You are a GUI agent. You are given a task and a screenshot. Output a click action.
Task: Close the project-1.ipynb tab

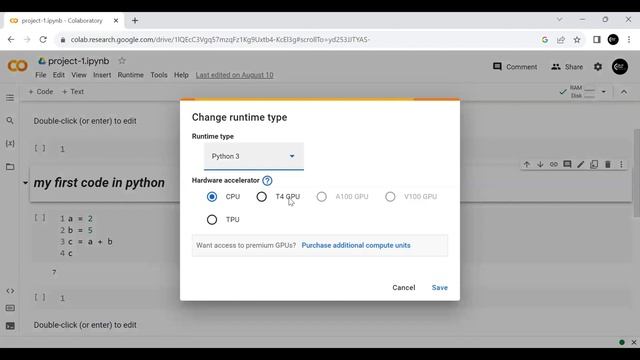point(116,20)
